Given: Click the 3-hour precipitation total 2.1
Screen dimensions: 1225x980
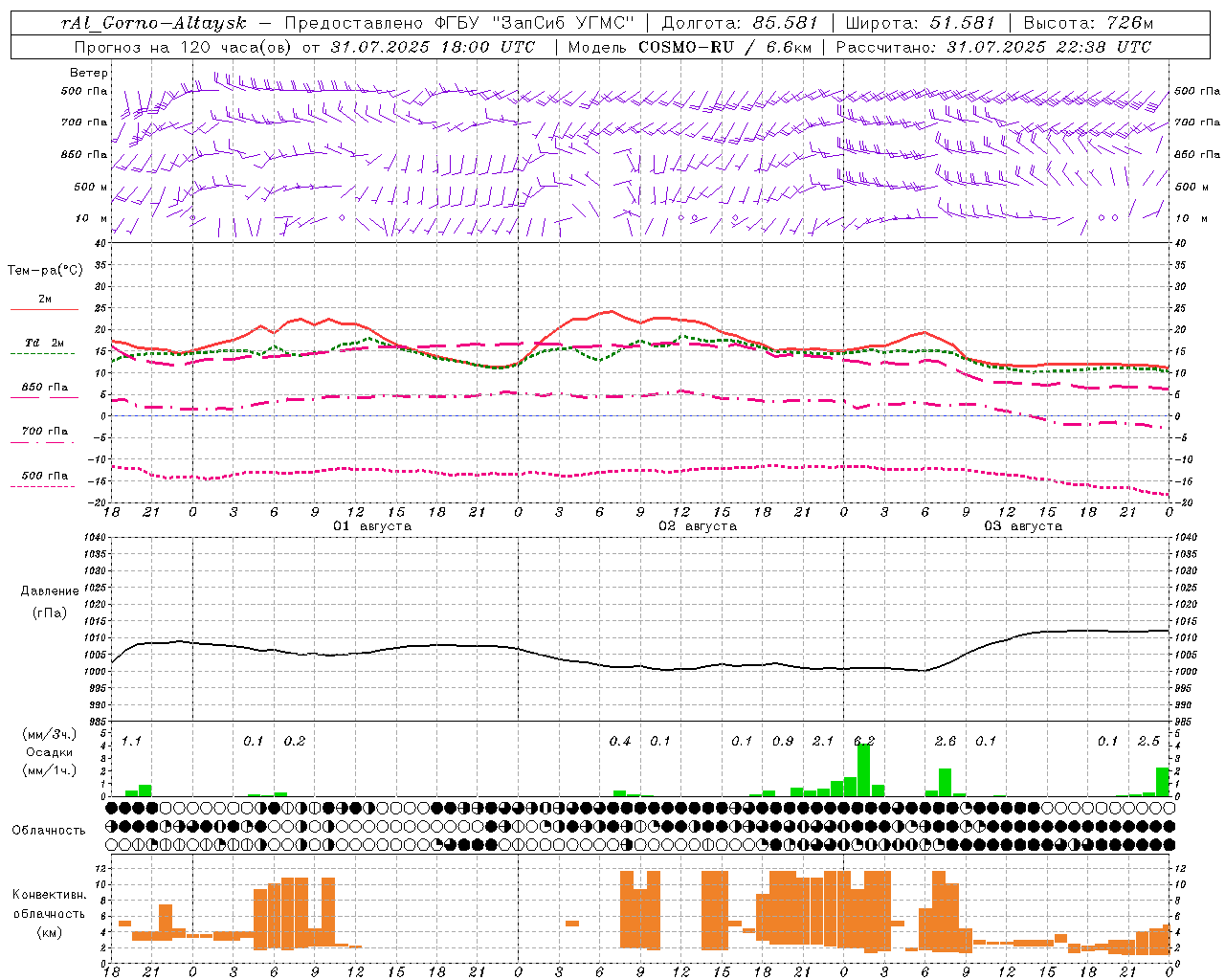Looking at the screenshot, I should click(x=823, y=742).
